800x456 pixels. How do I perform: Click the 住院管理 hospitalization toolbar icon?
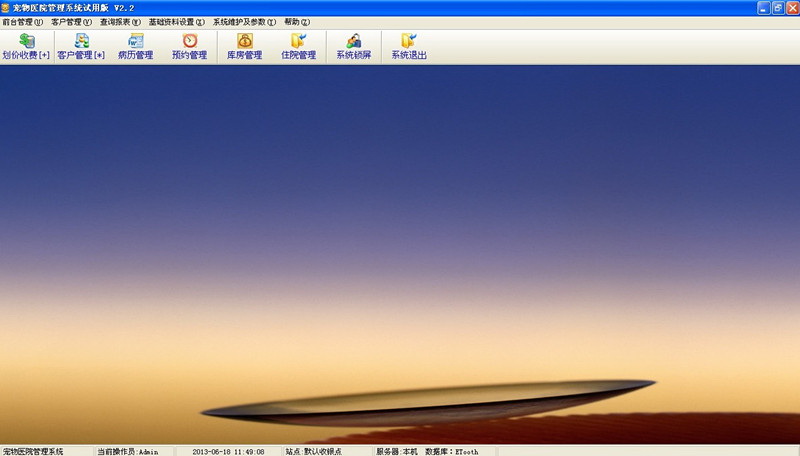coord(298,46)
